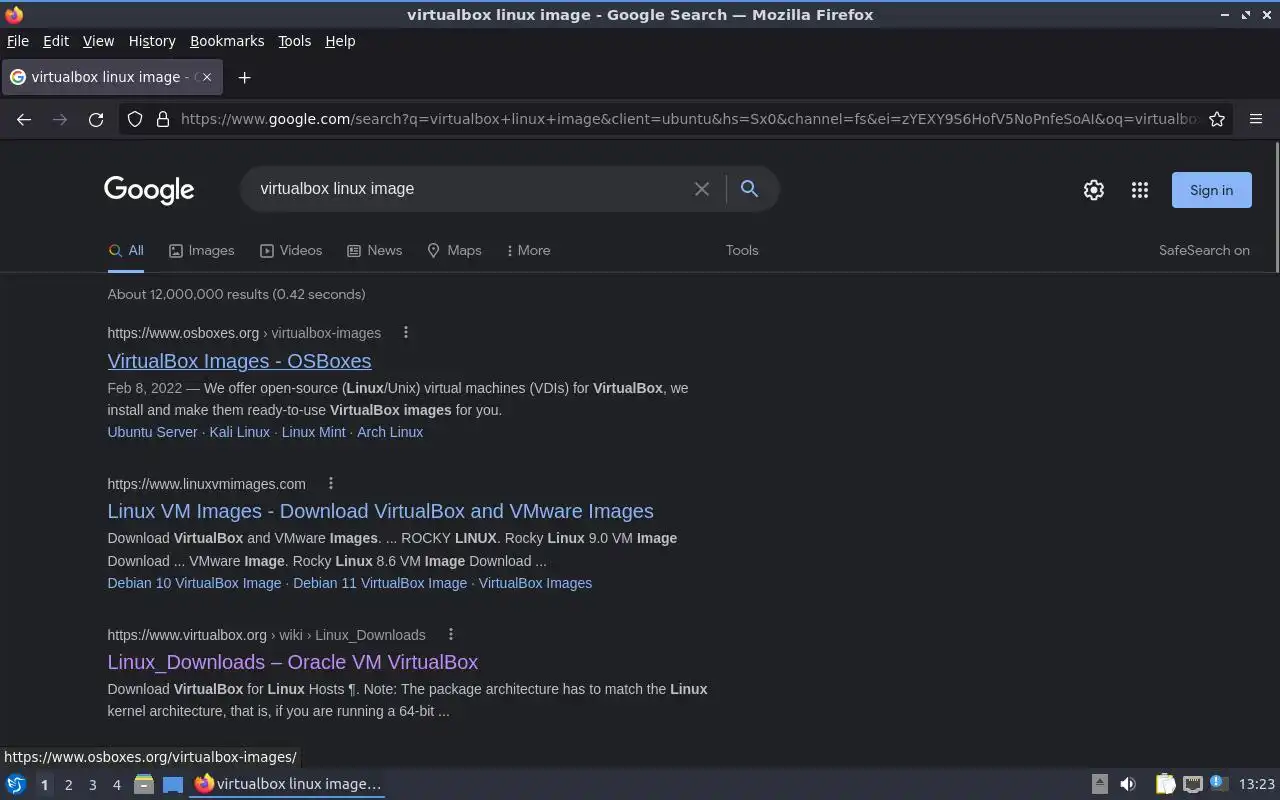Go back with the browser back arrow
1280x800 pixels.
24,119
